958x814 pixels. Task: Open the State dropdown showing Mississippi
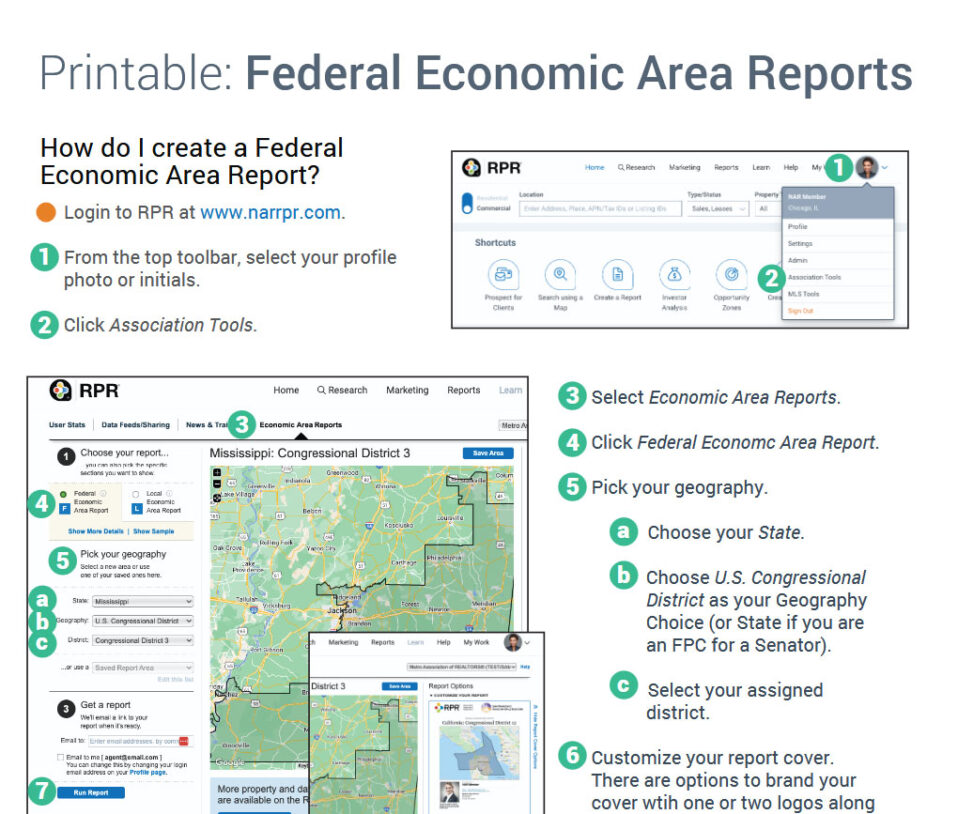[142, 602]
